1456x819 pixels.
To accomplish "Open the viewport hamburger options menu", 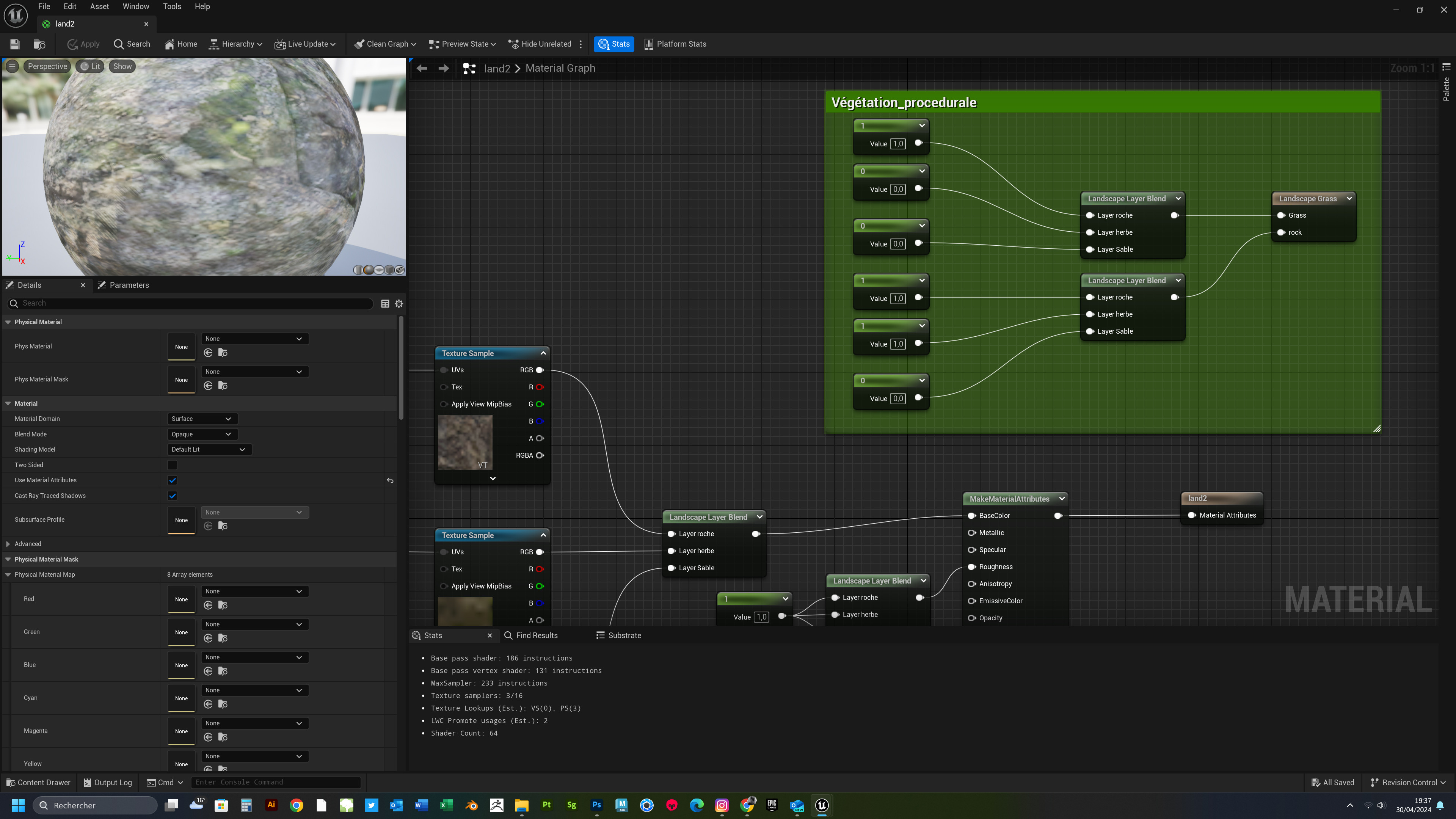I will [12, 66].
